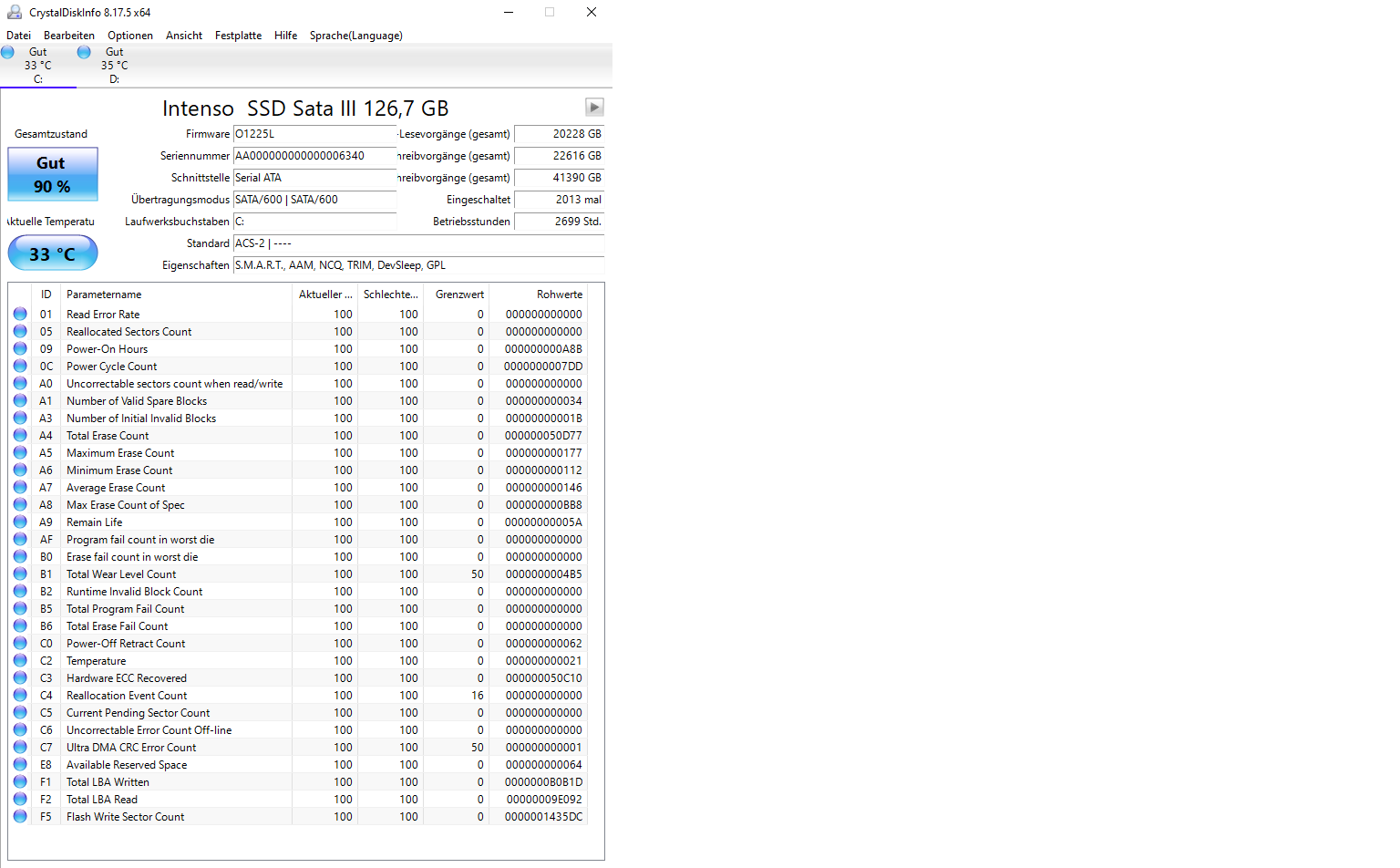Screen dimensions: 1400x868
Task: Open the Bearbeiten menu
Action: tap(69, 36)
